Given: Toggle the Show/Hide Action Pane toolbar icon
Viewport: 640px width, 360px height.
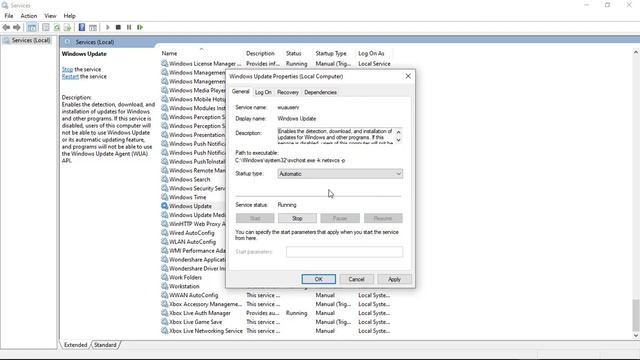Looking at the screenshot, I should 93,27.
